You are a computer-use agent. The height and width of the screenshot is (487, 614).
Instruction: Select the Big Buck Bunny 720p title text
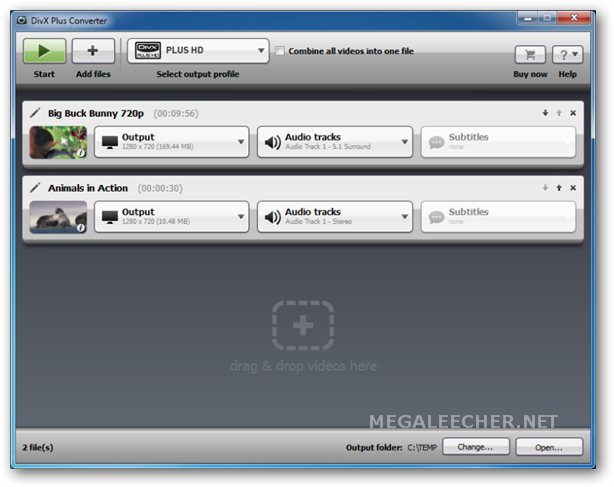click(x=96, y=114)
